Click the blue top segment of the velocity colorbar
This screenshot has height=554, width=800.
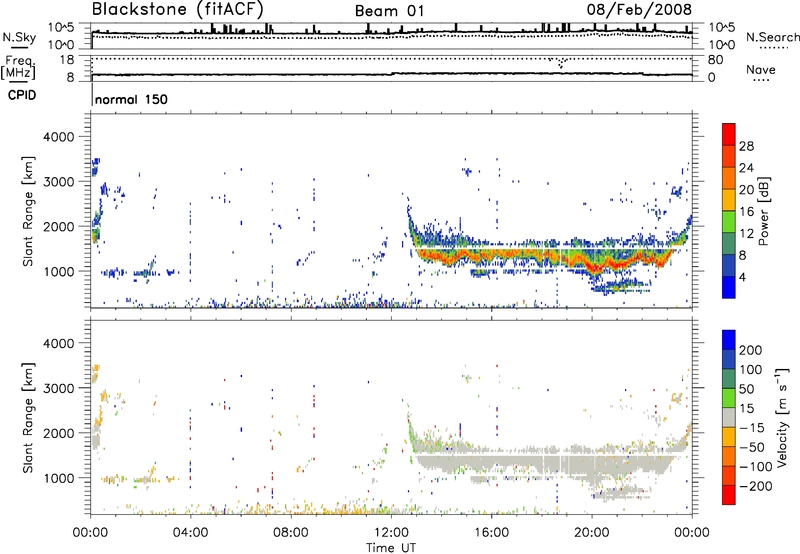(x=729, y=340)
